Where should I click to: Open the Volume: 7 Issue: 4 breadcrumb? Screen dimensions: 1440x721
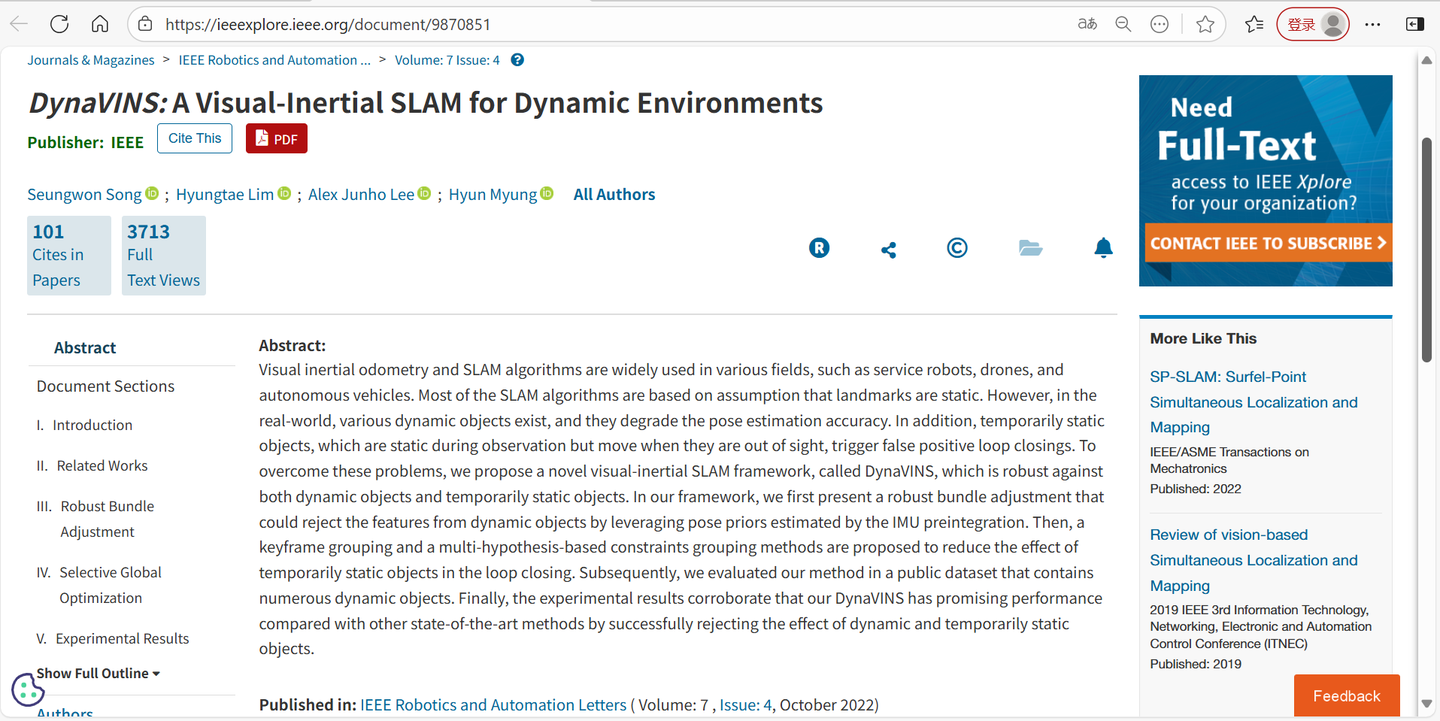447,60
